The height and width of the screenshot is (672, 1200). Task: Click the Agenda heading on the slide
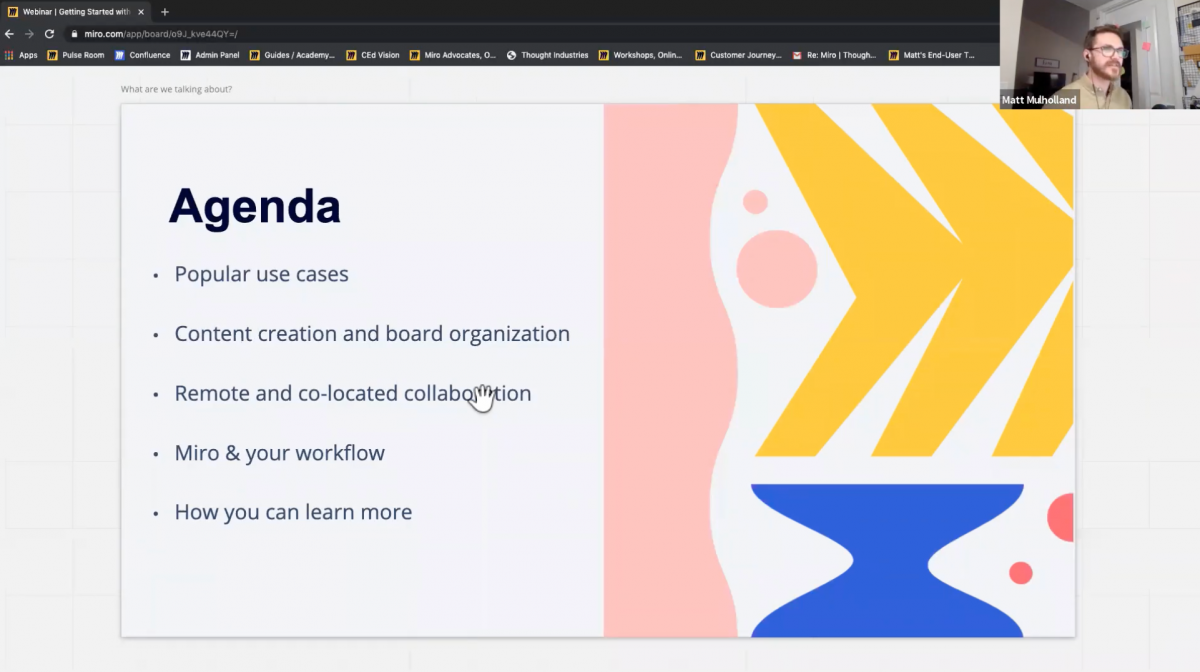click(254, 207)
